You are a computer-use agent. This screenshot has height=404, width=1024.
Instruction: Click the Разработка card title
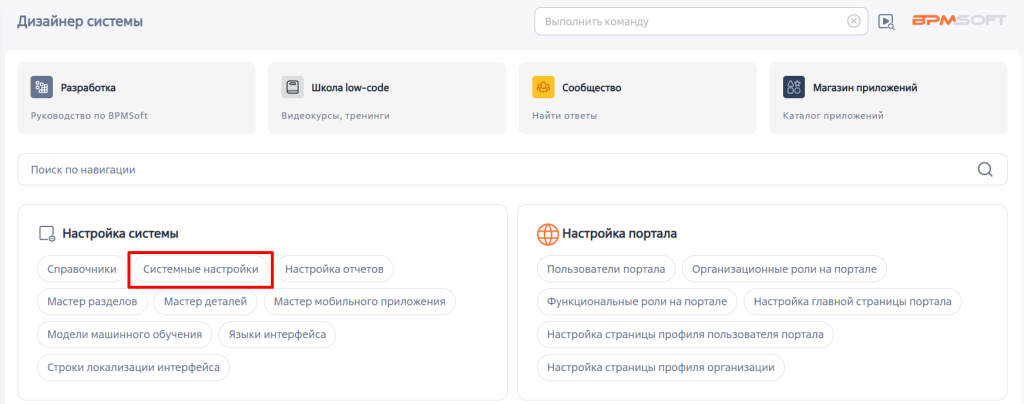pyautogui.click(x=88, y=87)
